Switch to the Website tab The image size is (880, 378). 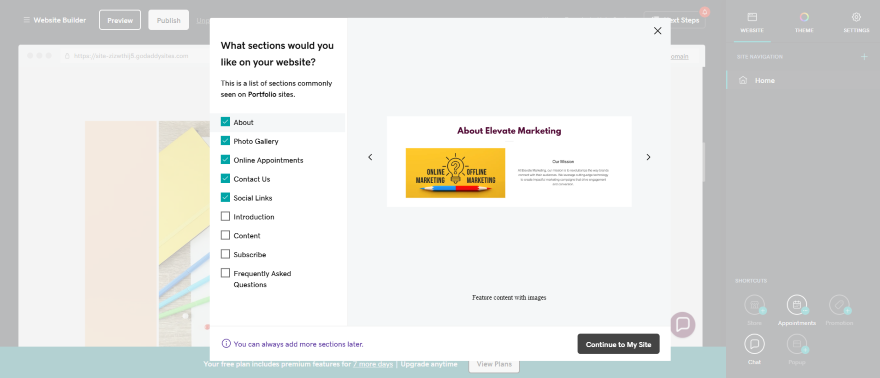point(752,23)
